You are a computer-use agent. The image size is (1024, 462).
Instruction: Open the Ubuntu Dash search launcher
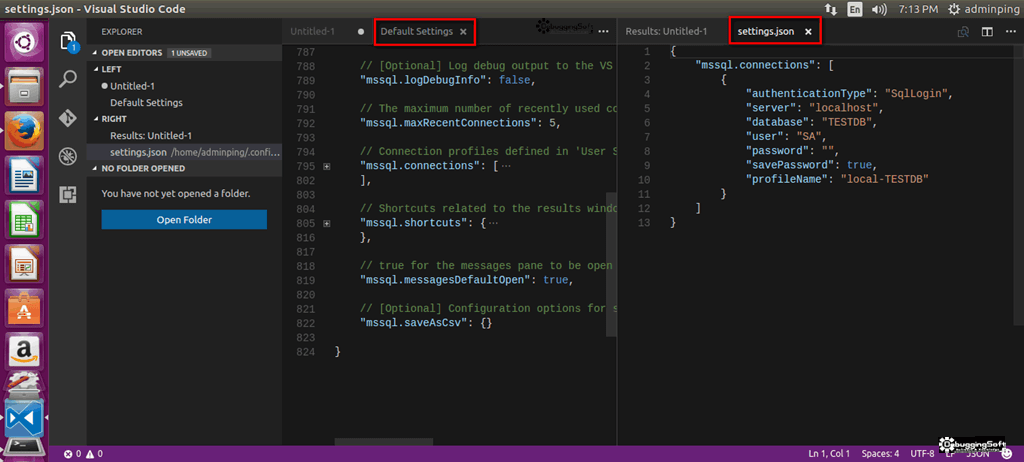pos(24,41)
